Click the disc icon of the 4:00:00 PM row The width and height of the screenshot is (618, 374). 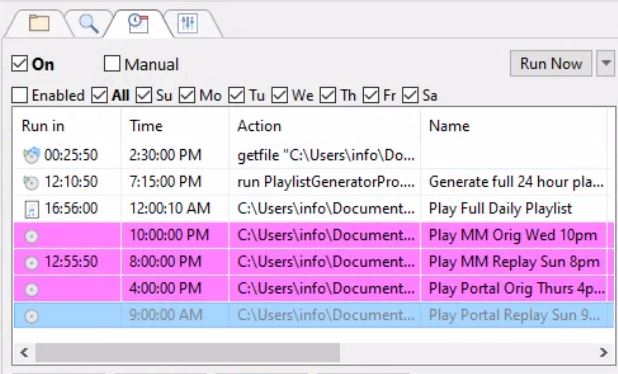[x=32, y=290]
